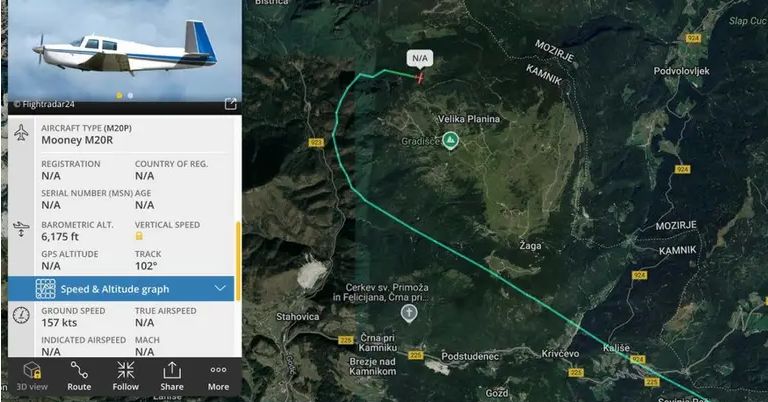The width and height of the screenshot is (768, 402).
Task: Switch to the second photo carousel dot
Action: pos(130,95)
